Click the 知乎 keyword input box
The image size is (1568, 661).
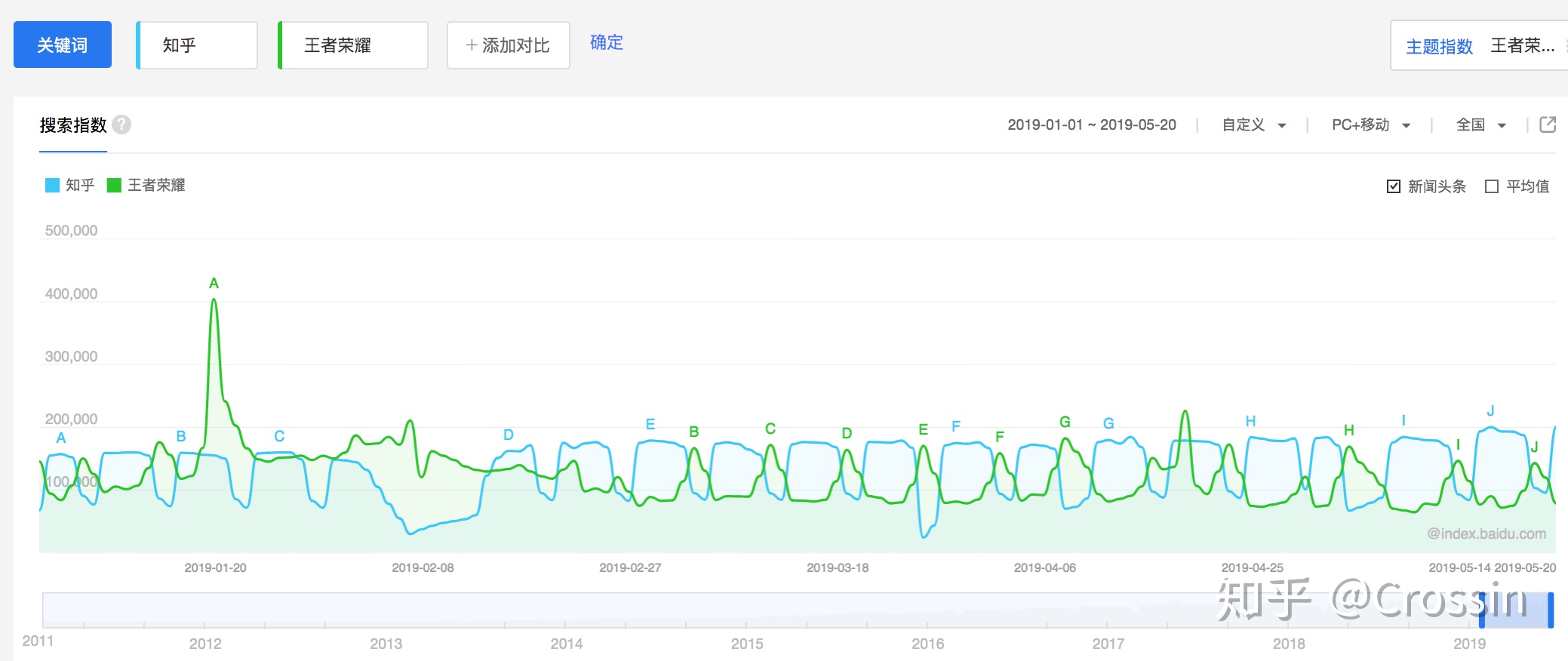[x=198, y=45]
